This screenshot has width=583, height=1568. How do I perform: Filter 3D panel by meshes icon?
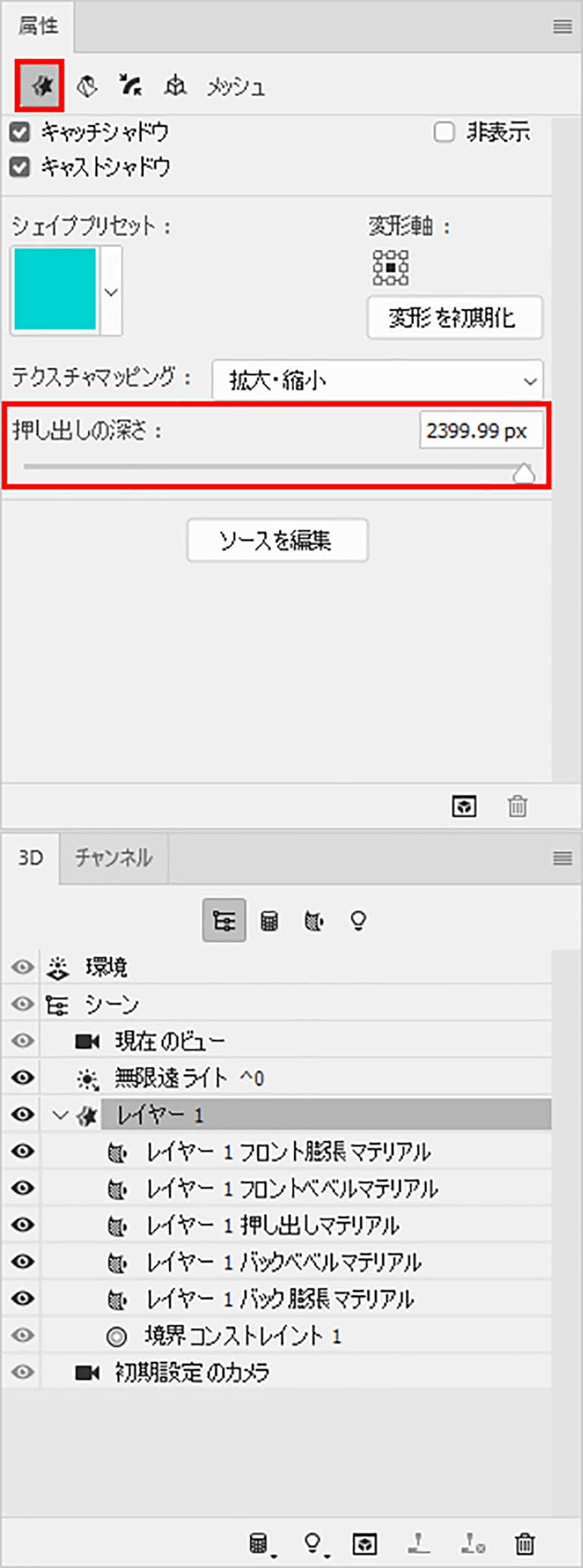click(269, 920)
